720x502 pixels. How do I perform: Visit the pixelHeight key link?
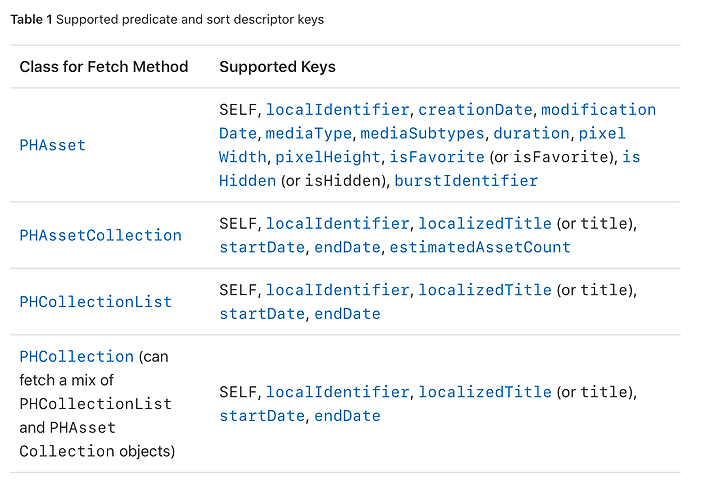328,157
